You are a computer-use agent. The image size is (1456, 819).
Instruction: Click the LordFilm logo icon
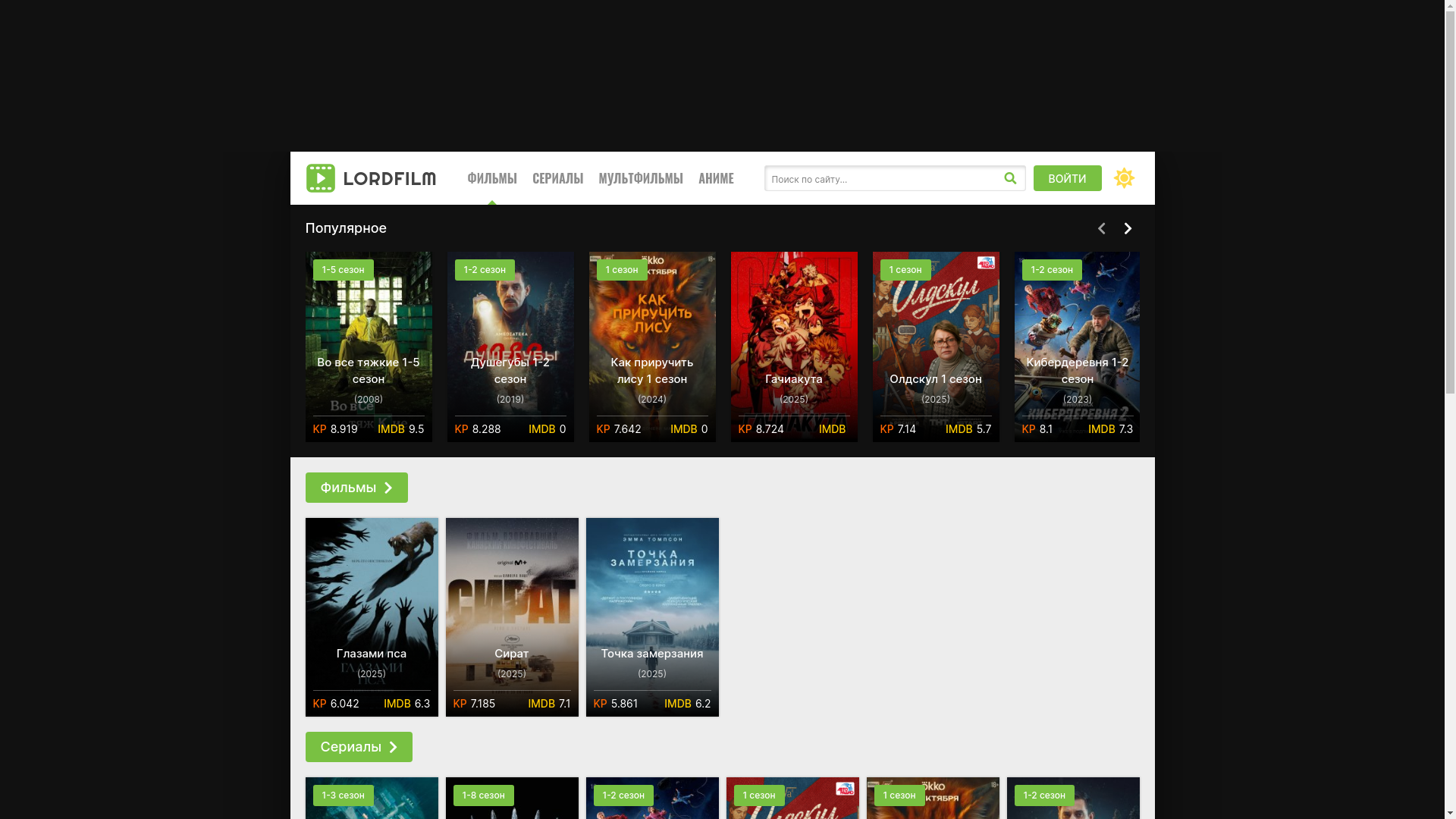click(x=320, y=178)
